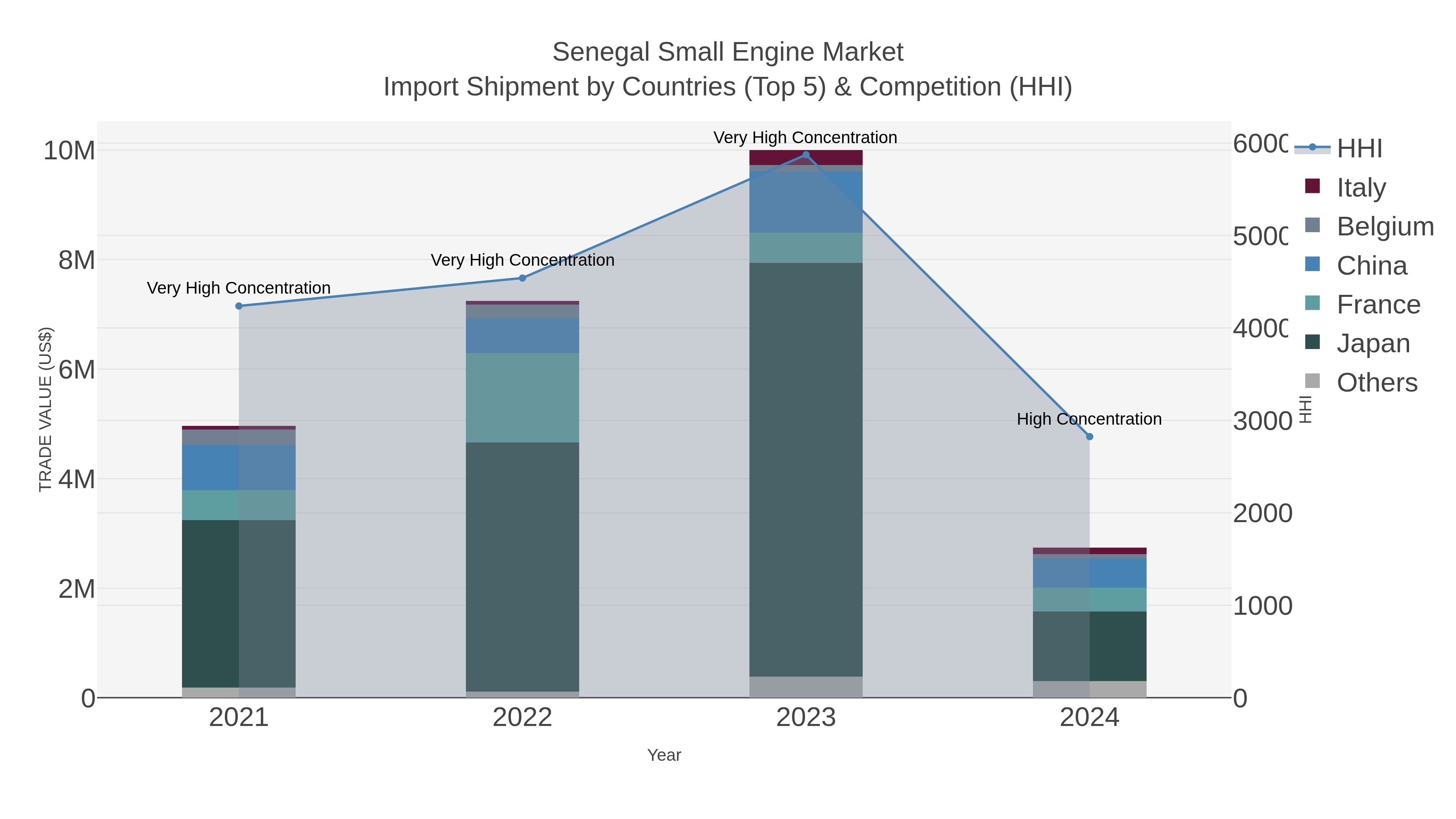Click the 2022 HHI data point marker
The image size is (1456, 819).
pos(522,278)
